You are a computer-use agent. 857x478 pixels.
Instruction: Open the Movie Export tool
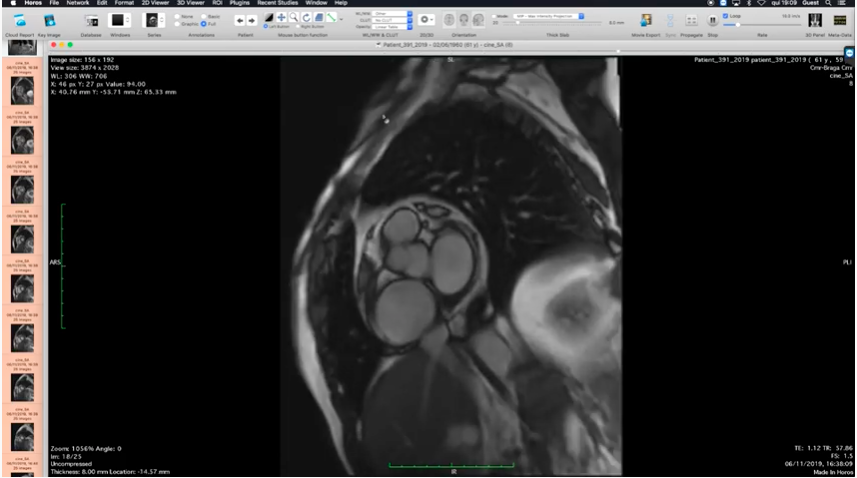click(x=645, y=21)
